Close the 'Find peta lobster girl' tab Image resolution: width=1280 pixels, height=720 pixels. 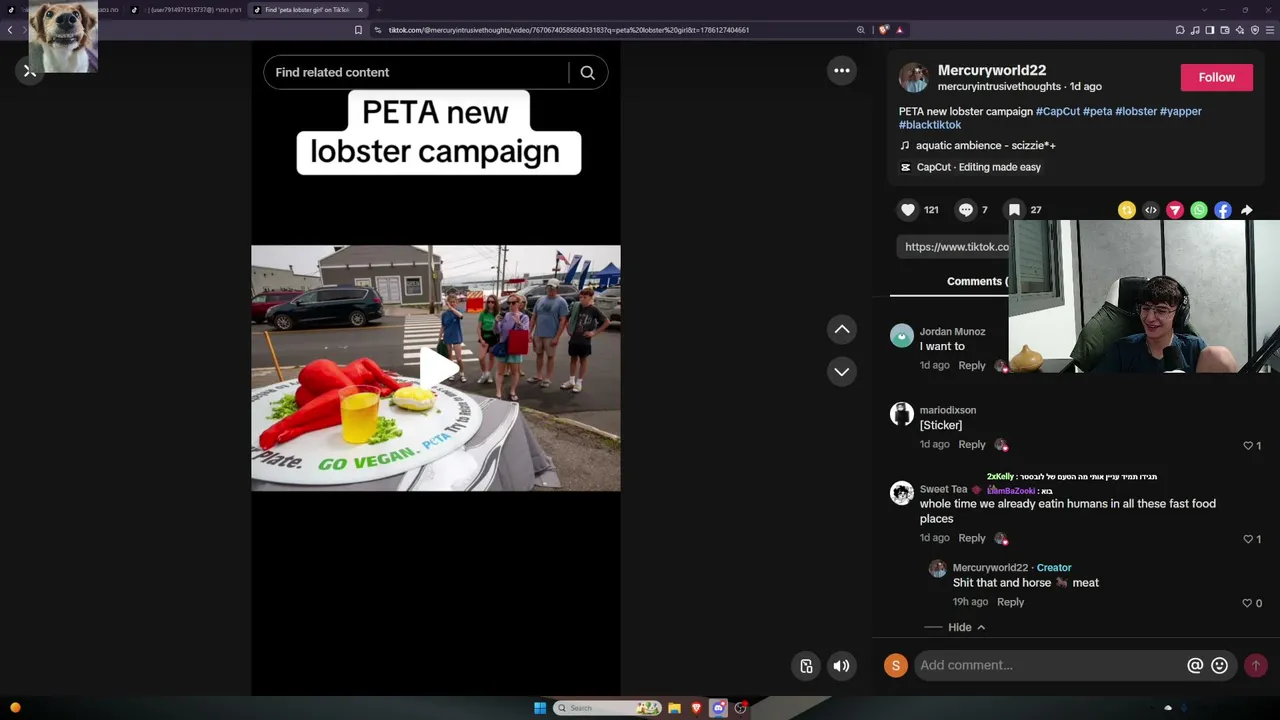point(360,10)
